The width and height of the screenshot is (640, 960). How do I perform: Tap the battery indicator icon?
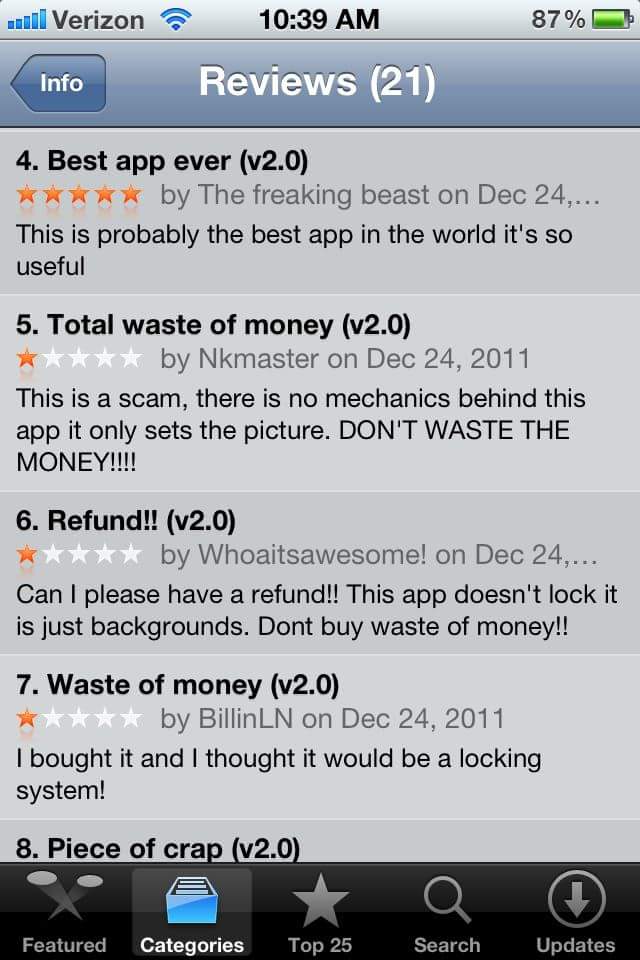[612, 20]
